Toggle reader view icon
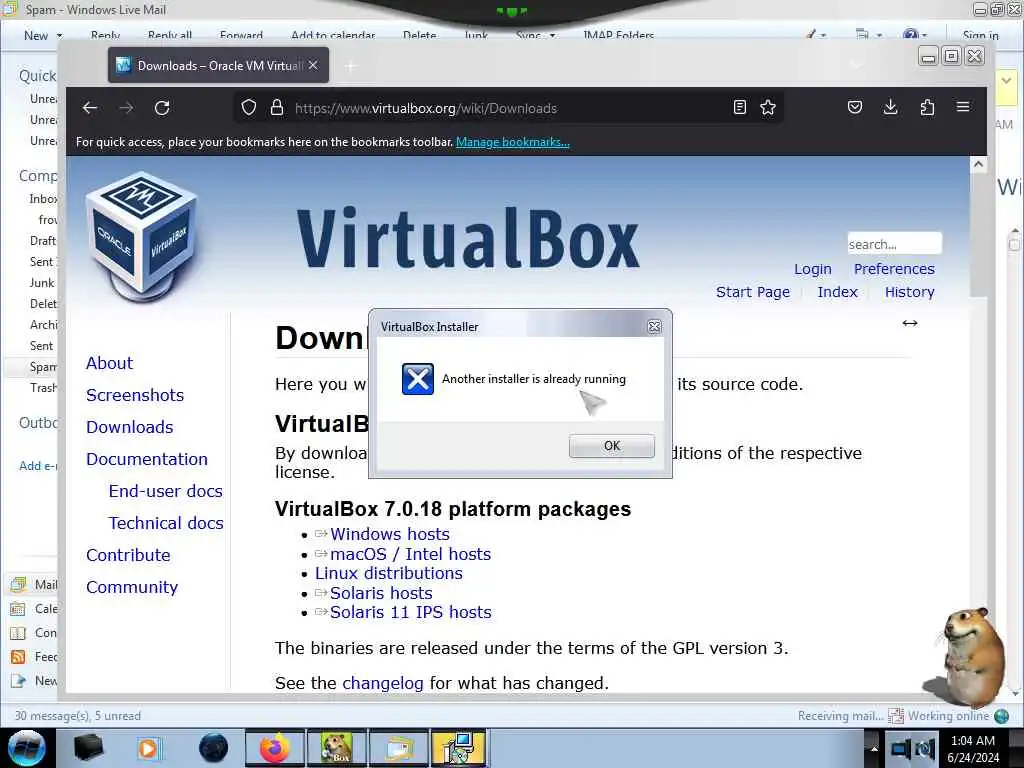Viewport: 1024px width, 768px height. tap(739, 108)
